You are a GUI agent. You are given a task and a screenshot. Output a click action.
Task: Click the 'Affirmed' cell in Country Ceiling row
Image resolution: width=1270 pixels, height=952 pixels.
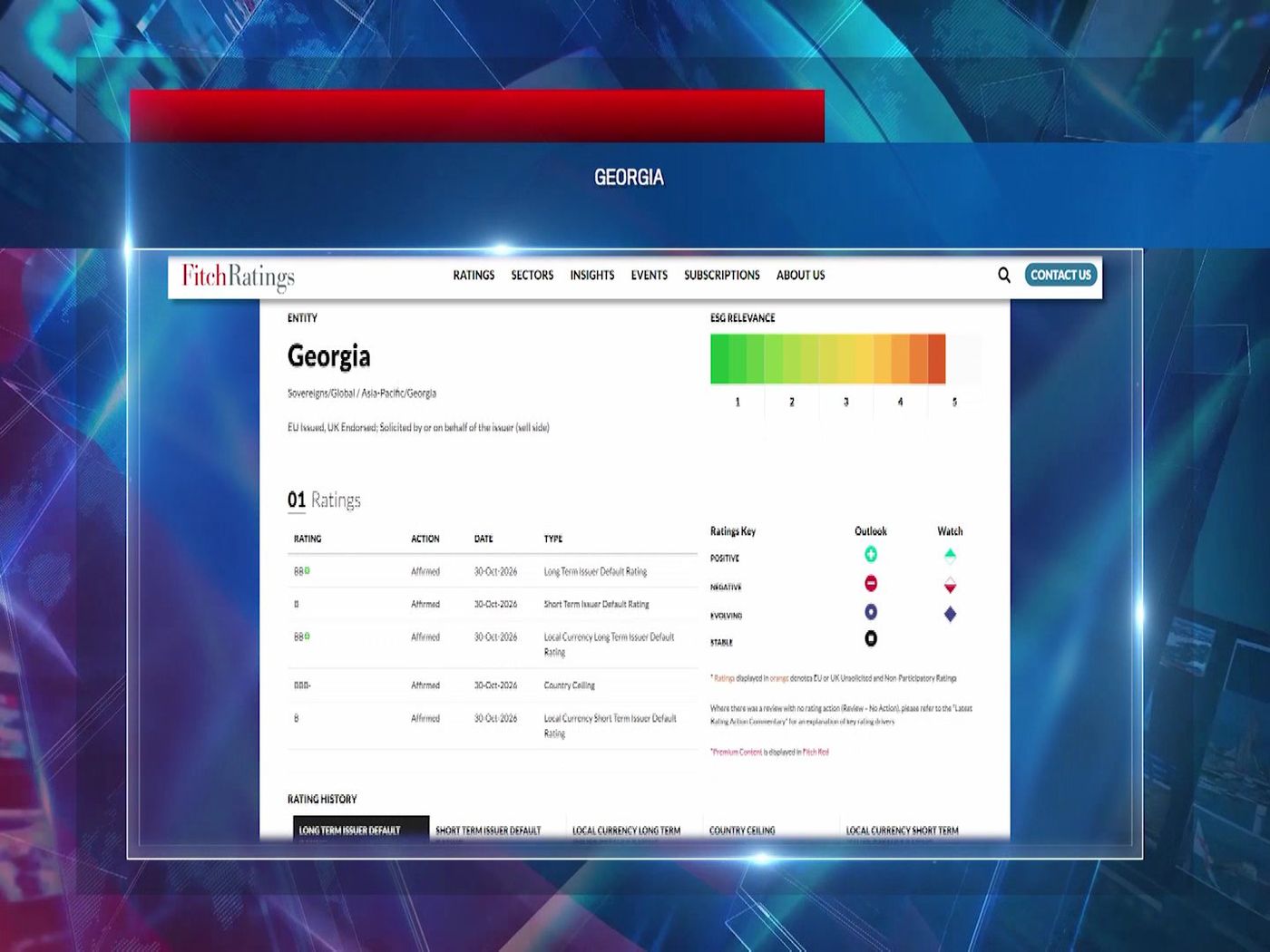(425, 685)
